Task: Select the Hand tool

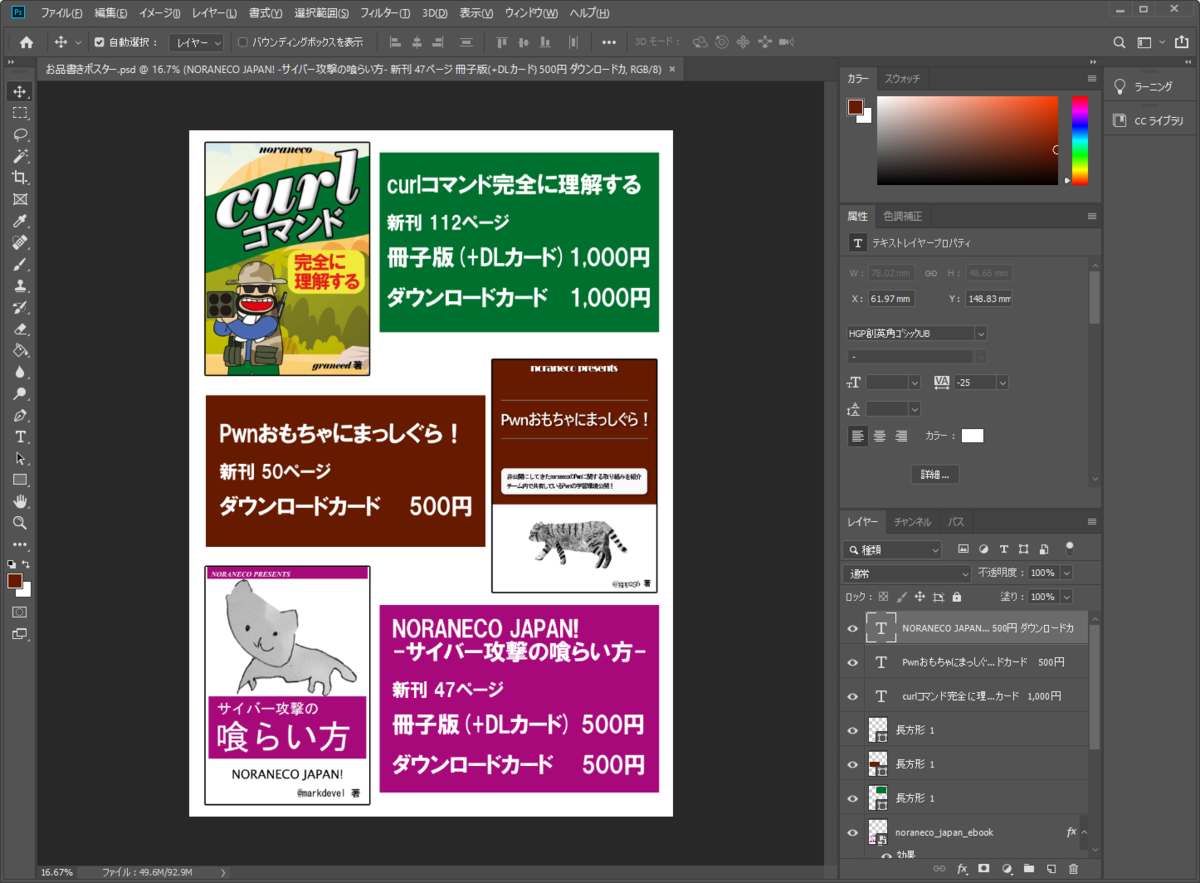Action: tap(20, 502)
